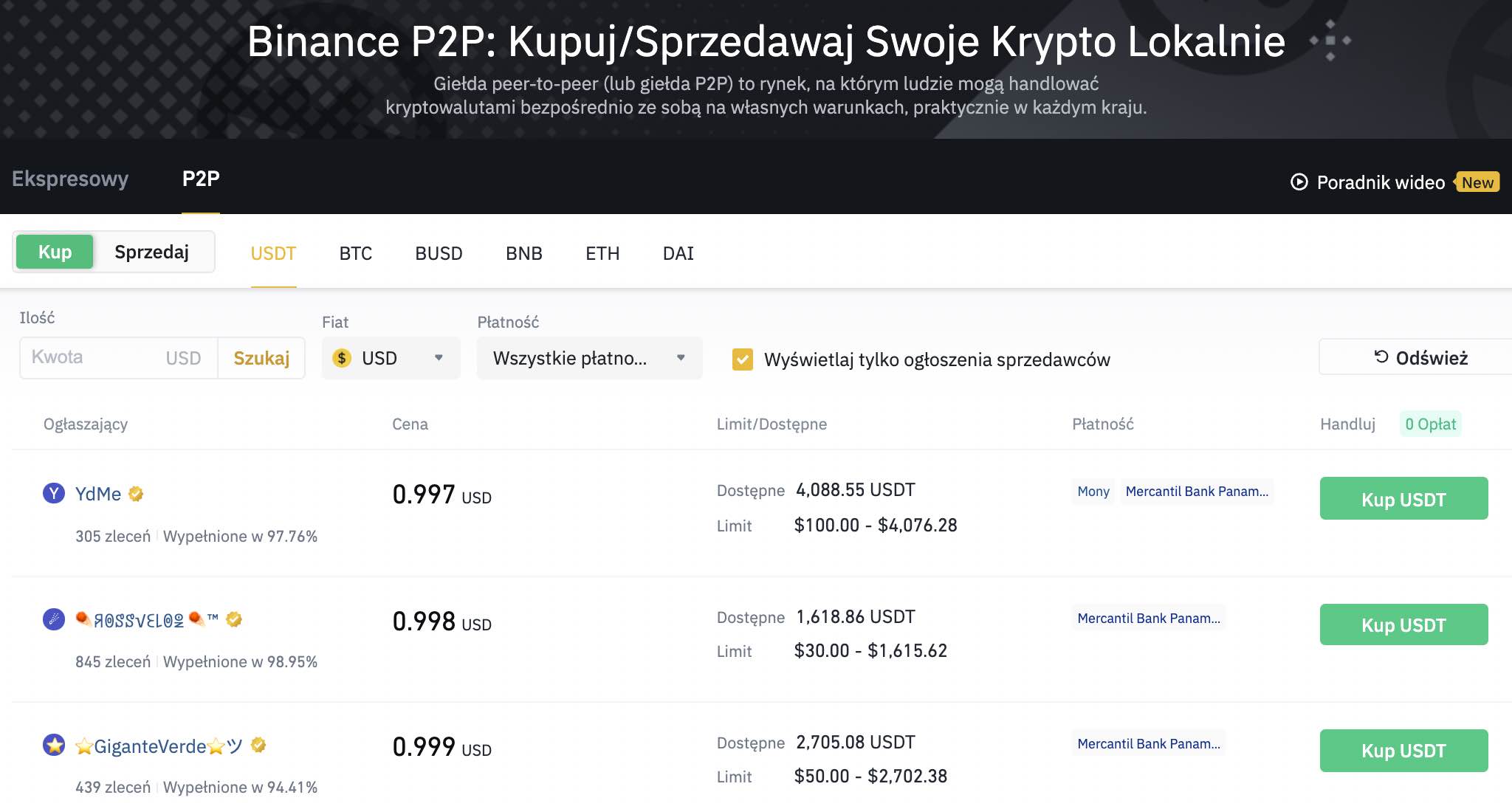
Task: Toggle 'Wyświetlaj tylko ogłoszenia sprzedawców' checkbox
Action: [743, 359]
